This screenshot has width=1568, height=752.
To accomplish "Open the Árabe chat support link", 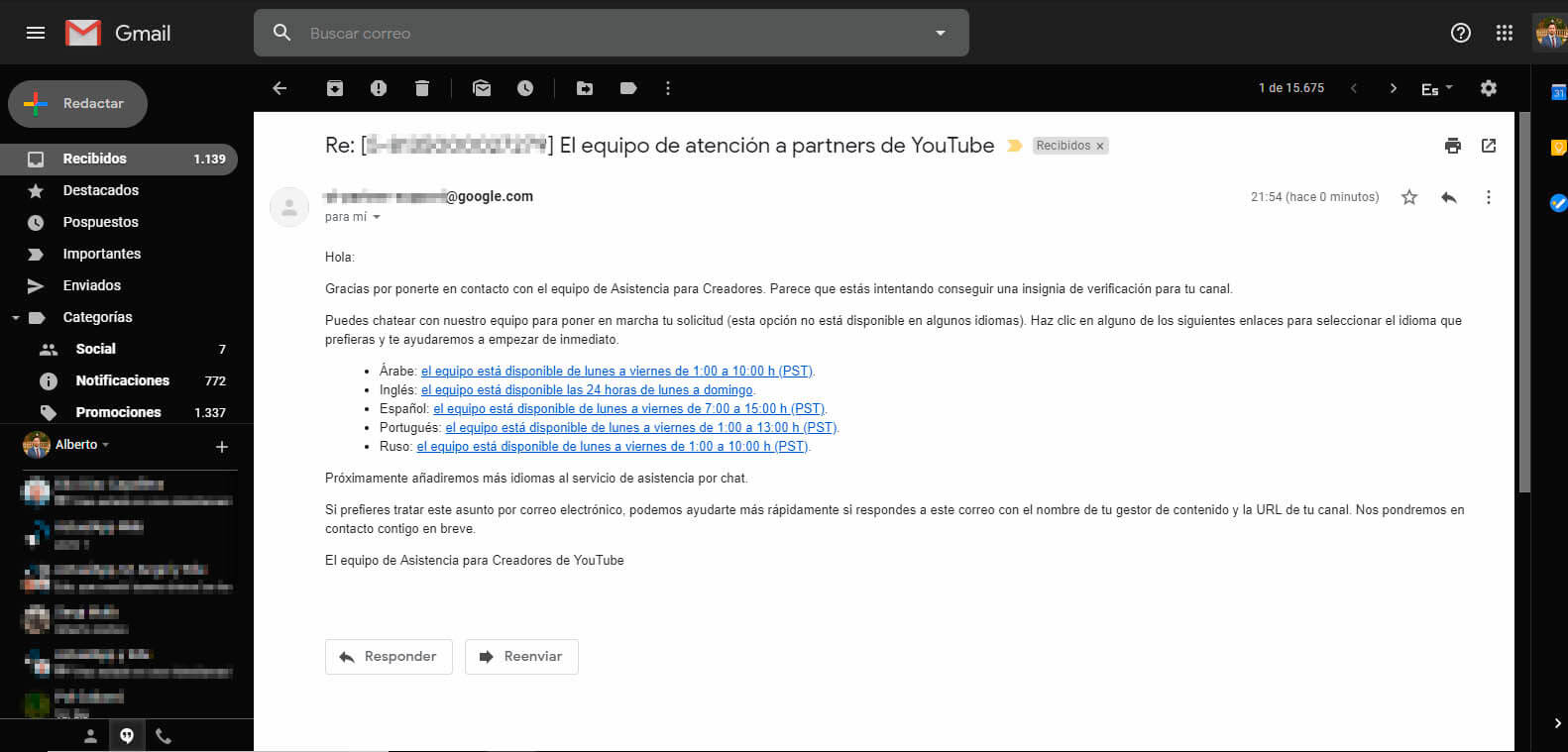I will tap(616, 371).
